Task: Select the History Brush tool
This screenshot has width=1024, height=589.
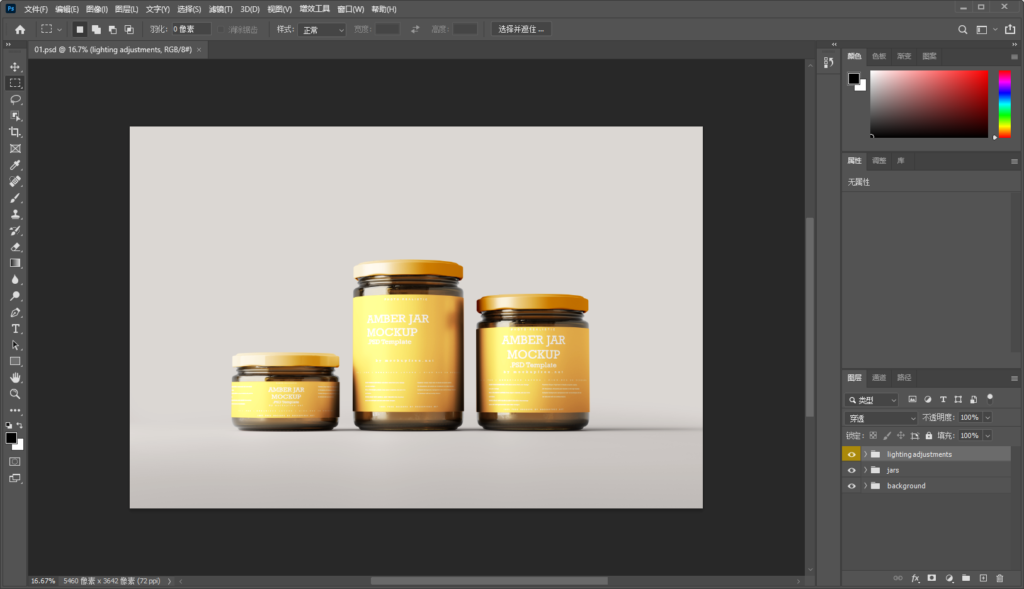Action: coord(15,231)
